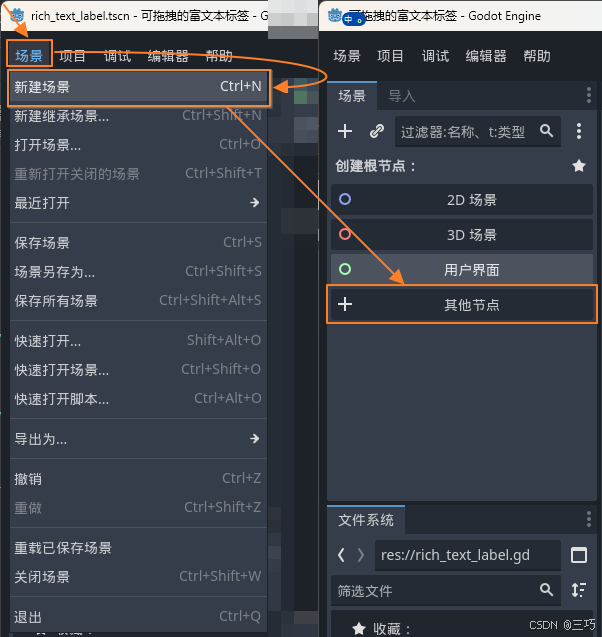602x637 pixels.
Task: Choose 保存场景 in the menu
Action: tap(139, 243)
